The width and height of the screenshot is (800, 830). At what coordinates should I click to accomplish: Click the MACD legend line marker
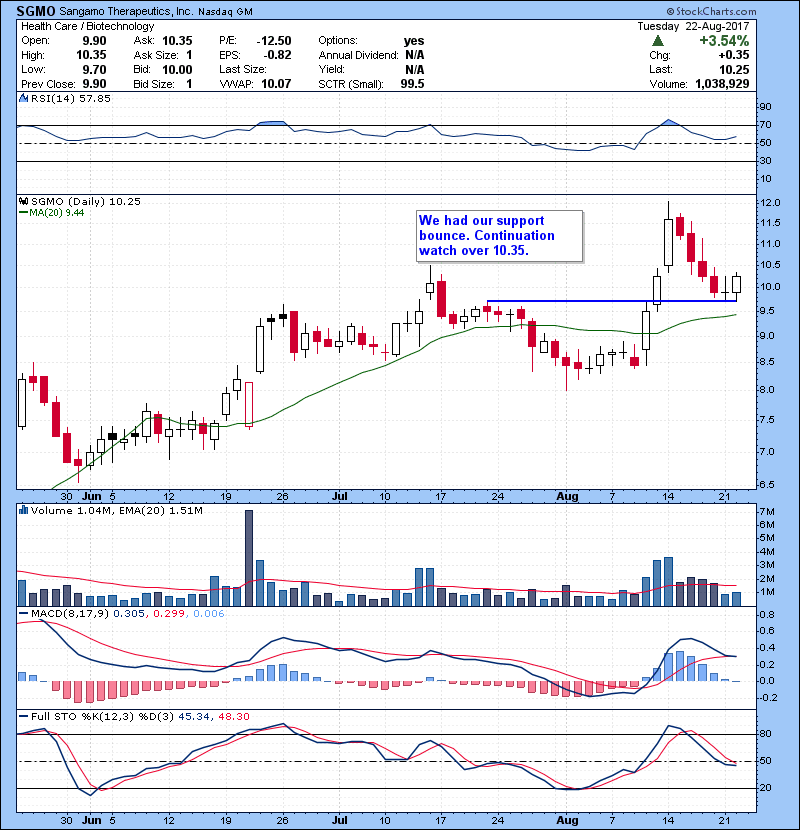tap(23, 614)
